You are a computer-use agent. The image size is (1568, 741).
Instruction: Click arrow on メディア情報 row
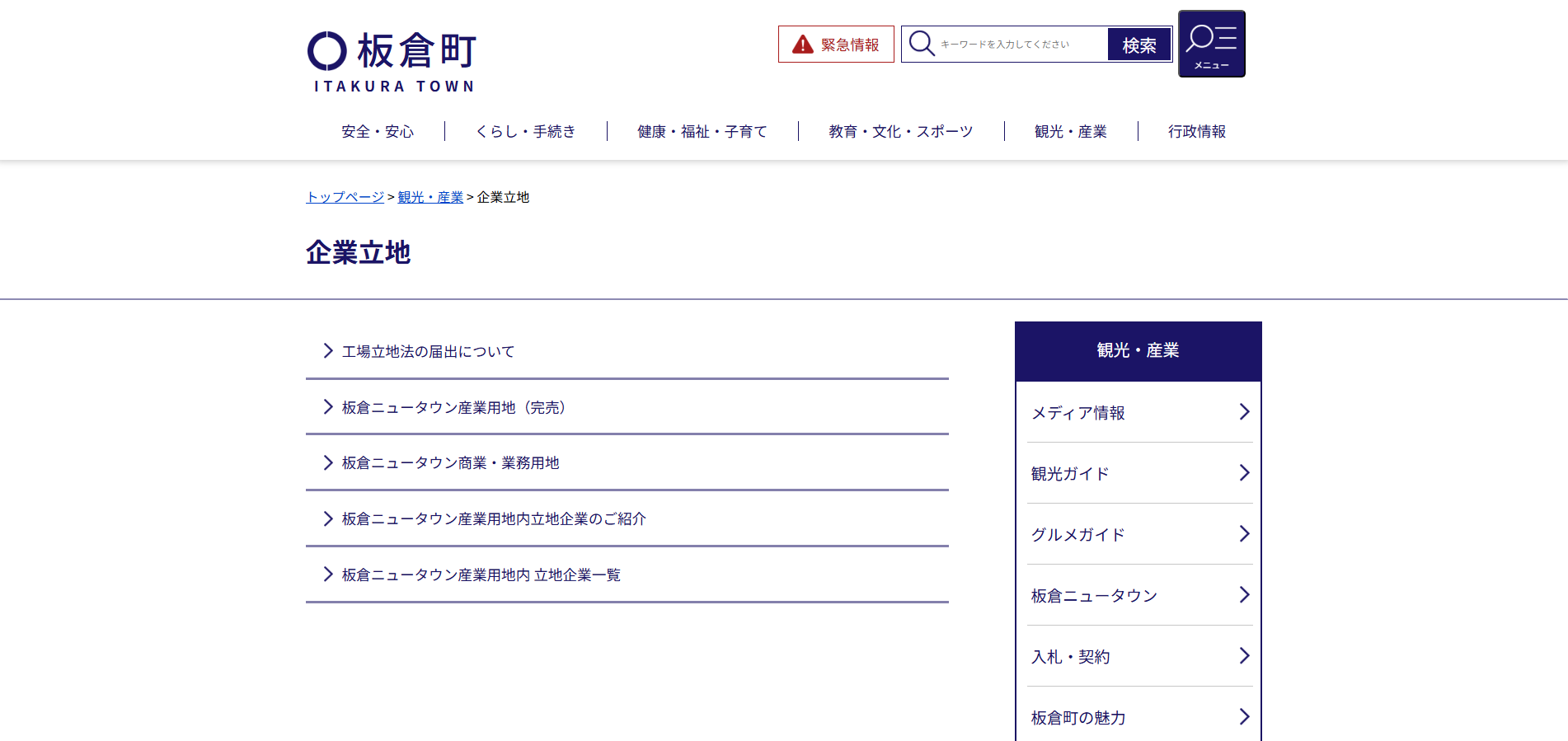tap(1245, 412)
